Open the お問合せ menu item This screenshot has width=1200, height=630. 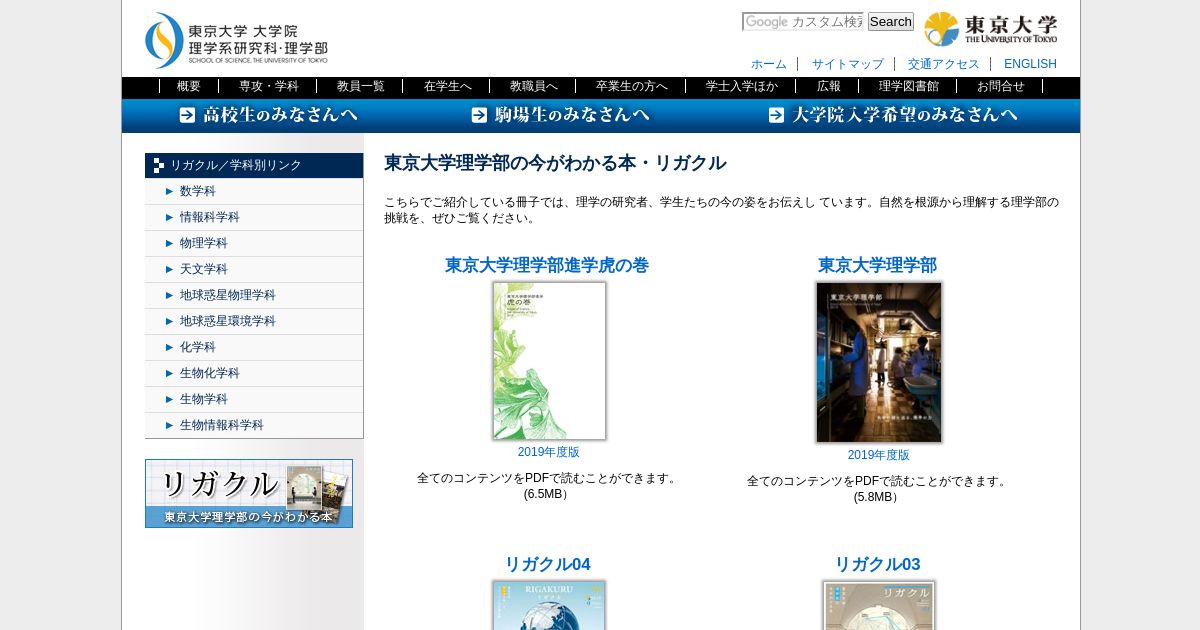pos(1001,86)
